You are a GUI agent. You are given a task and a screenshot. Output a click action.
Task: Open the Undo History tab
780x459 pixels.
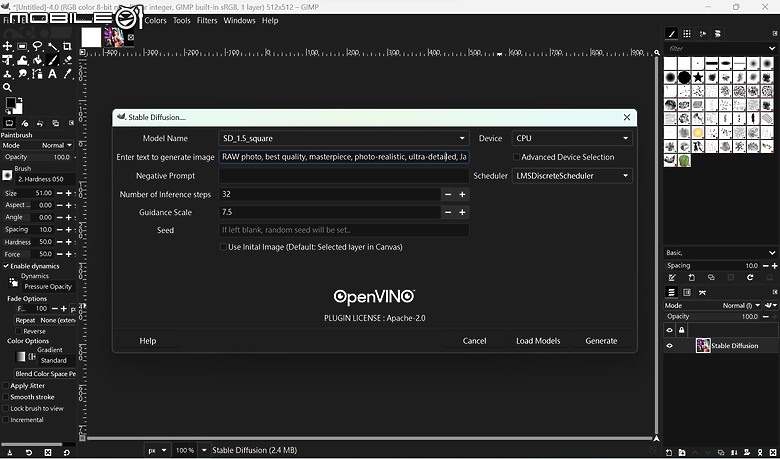pyautogui.click(x=40, y=123)
